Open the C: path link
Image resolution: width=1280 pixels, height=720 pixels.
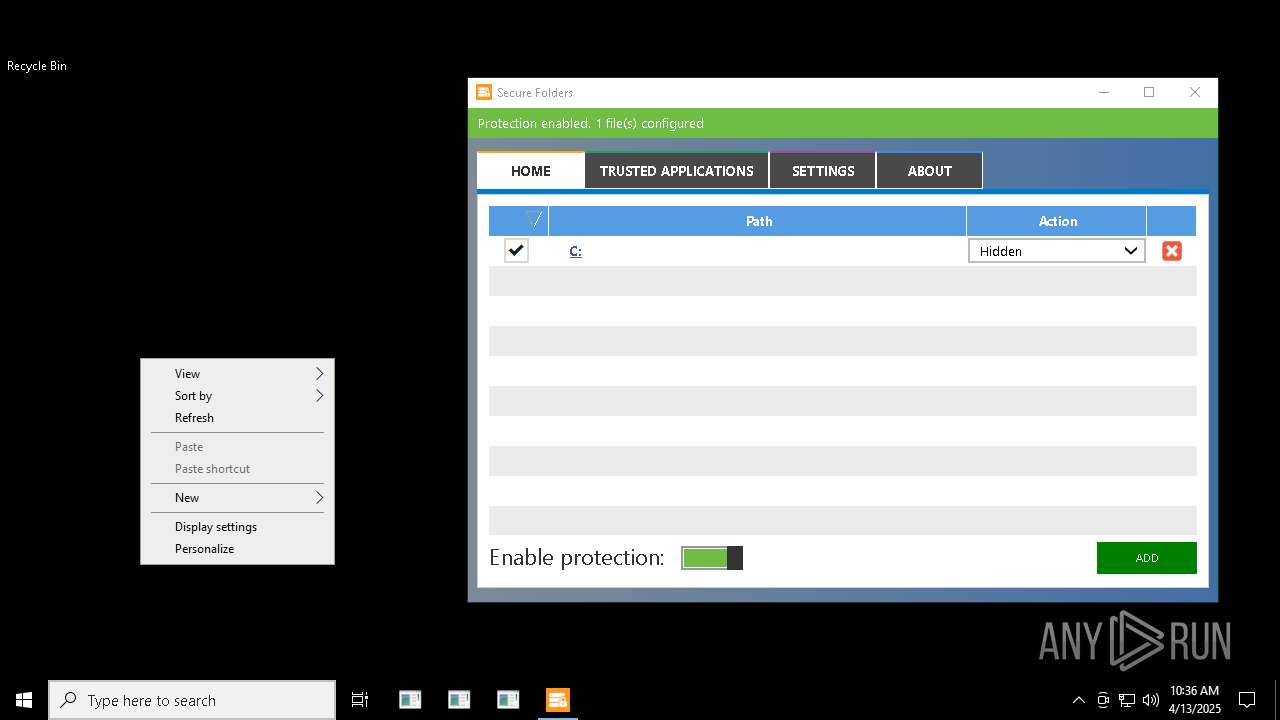pyautogui.click(x=575, y=251)
